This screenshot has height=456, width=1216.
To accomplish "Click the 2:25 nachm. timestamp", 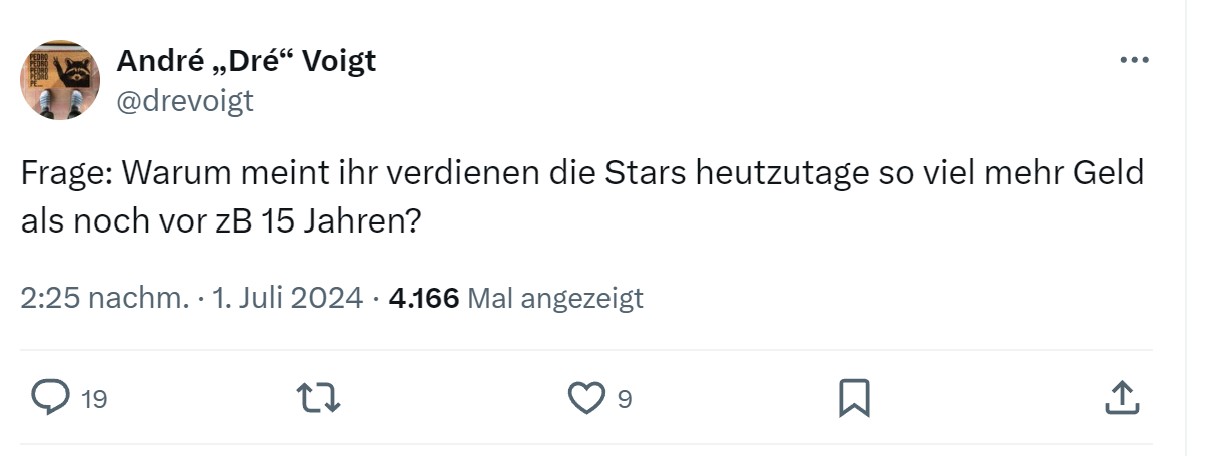I will [x=105, y=298].
